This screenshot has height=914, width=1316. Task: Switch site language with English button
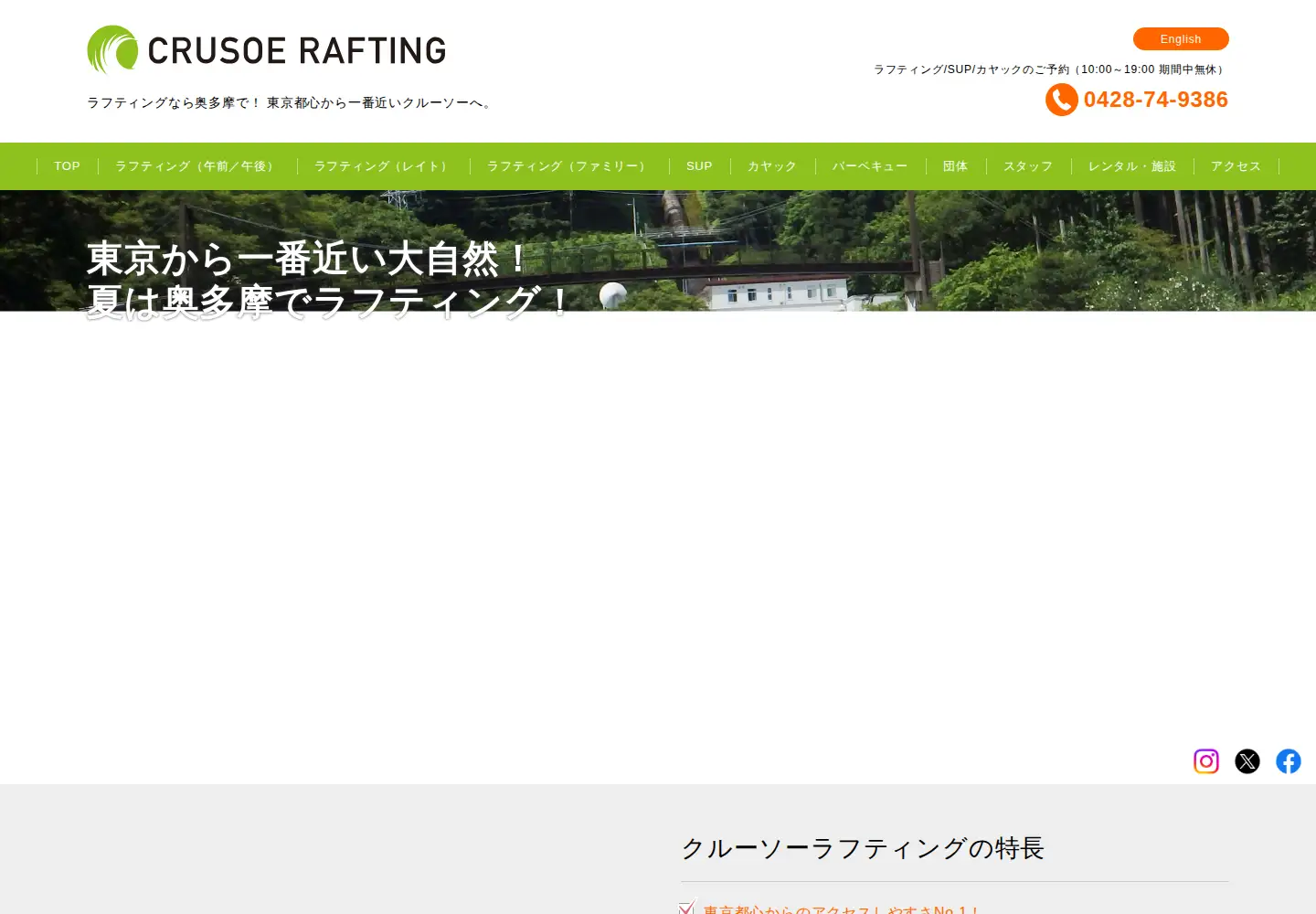[x=1181, y=39]
